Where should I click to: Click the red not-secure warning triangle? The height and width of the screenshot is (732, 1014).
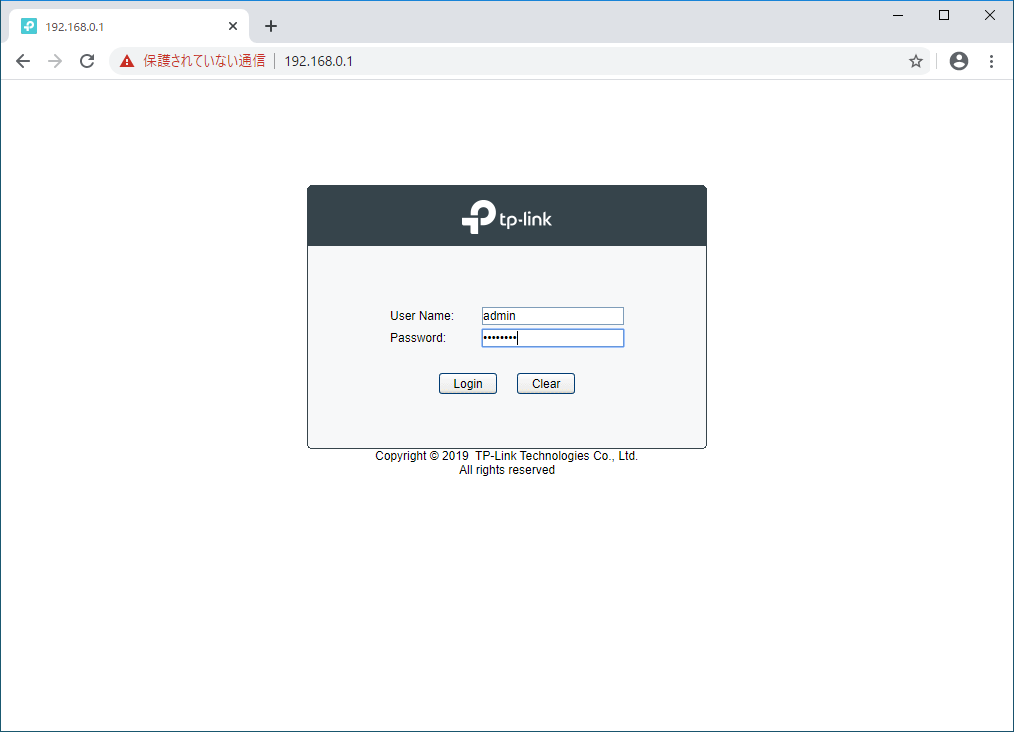tap(127, 61)
